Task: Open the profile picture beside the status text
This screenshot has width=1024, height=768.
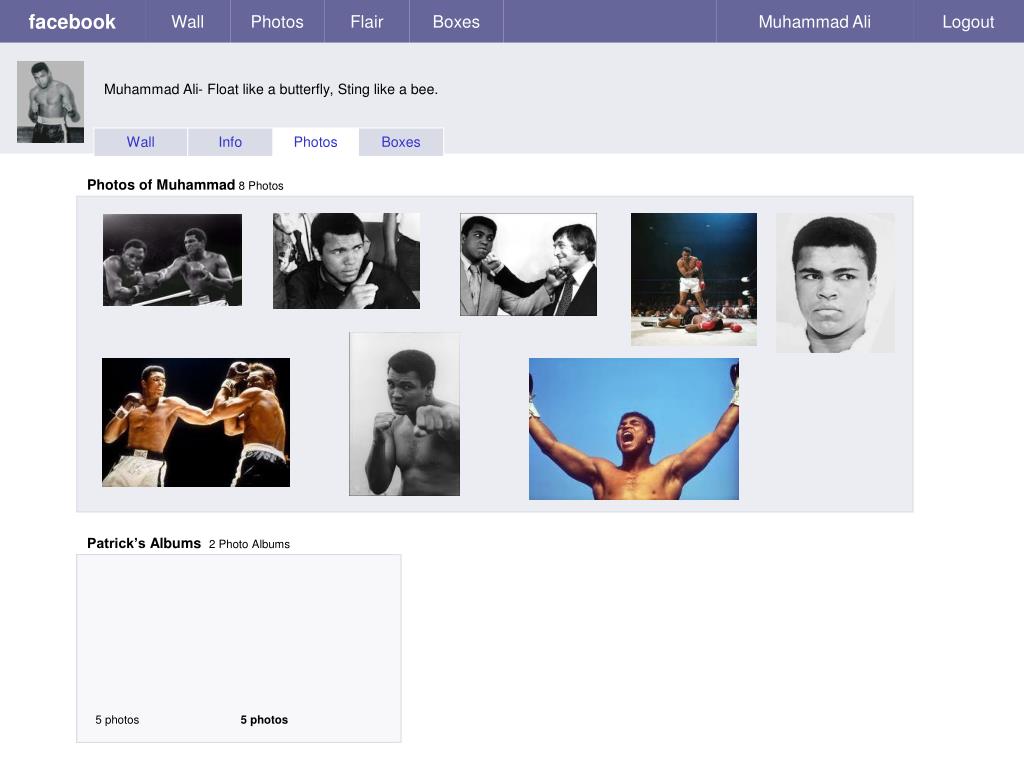Action: pyautogui.click(x=50, y=102)
